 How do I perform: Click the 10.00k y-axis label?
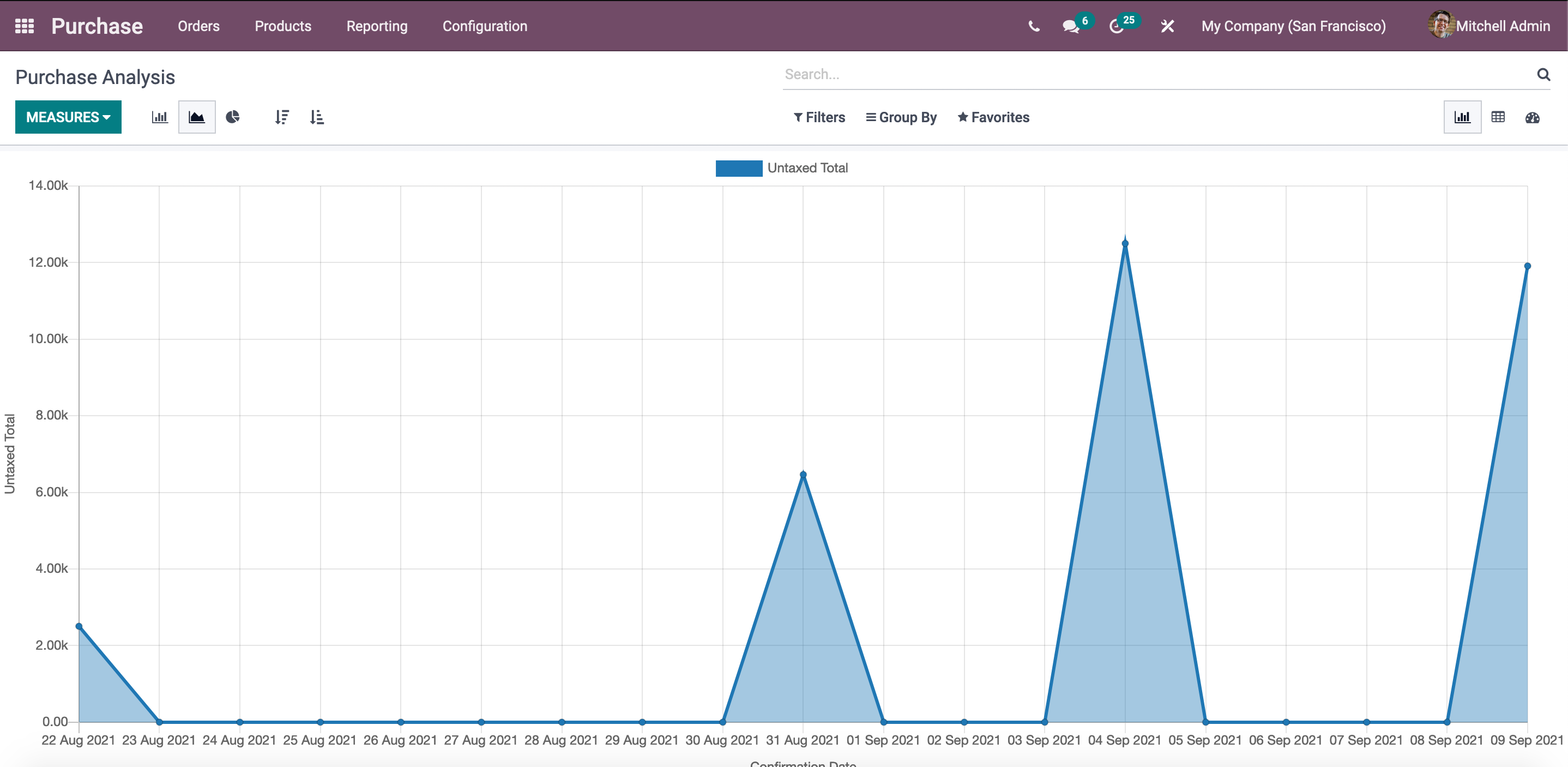(48, 339)
